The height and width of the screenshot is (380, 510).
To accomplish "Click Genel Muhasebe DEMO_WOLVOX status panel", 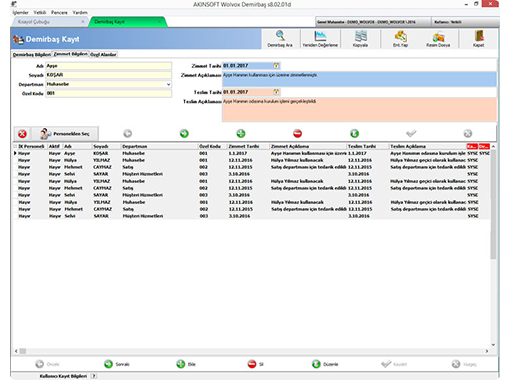I will coord(373,22).
